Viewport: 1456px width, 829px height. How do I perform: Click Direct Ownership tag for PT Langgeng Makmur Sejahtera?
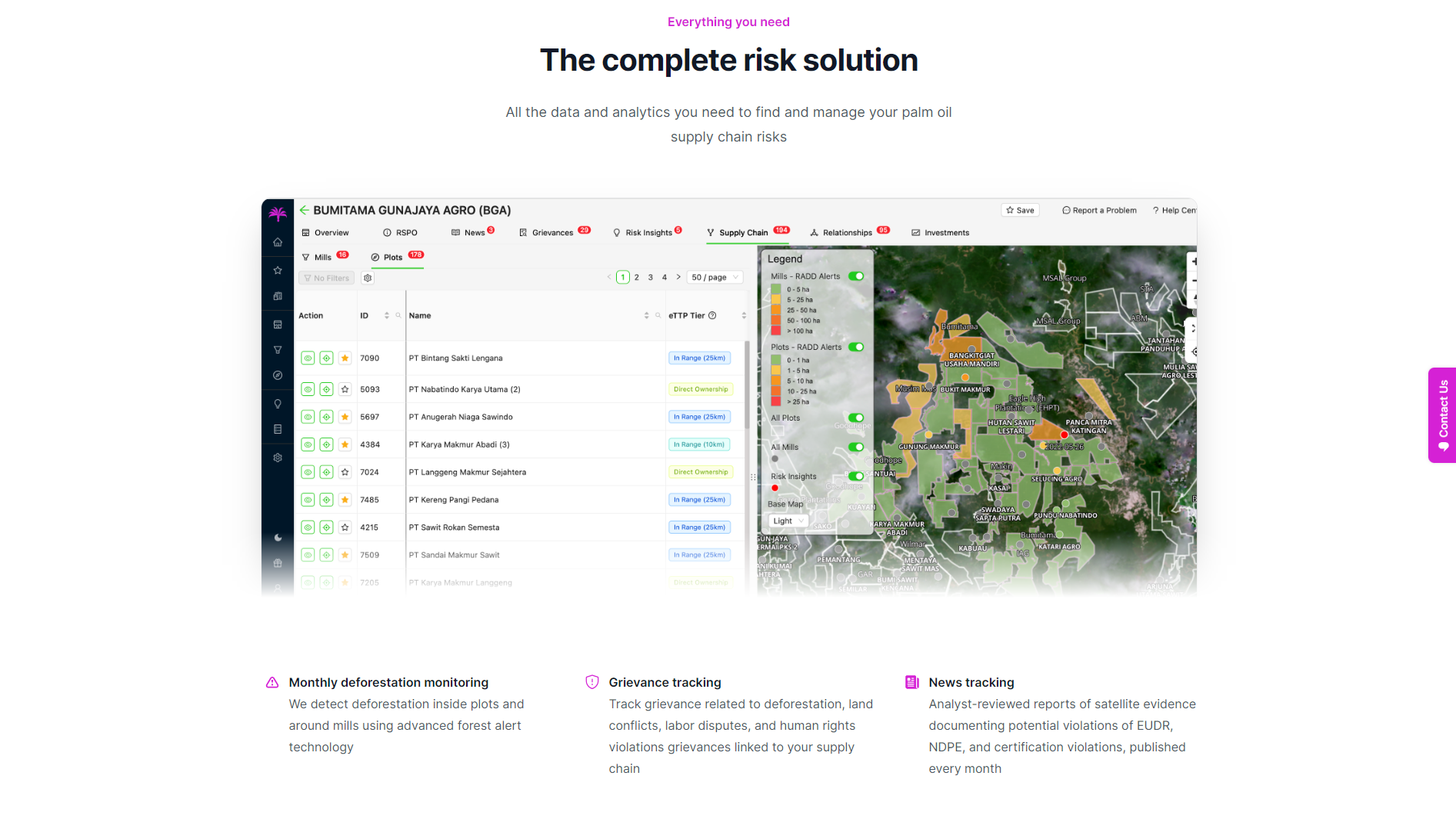(701, 472)
